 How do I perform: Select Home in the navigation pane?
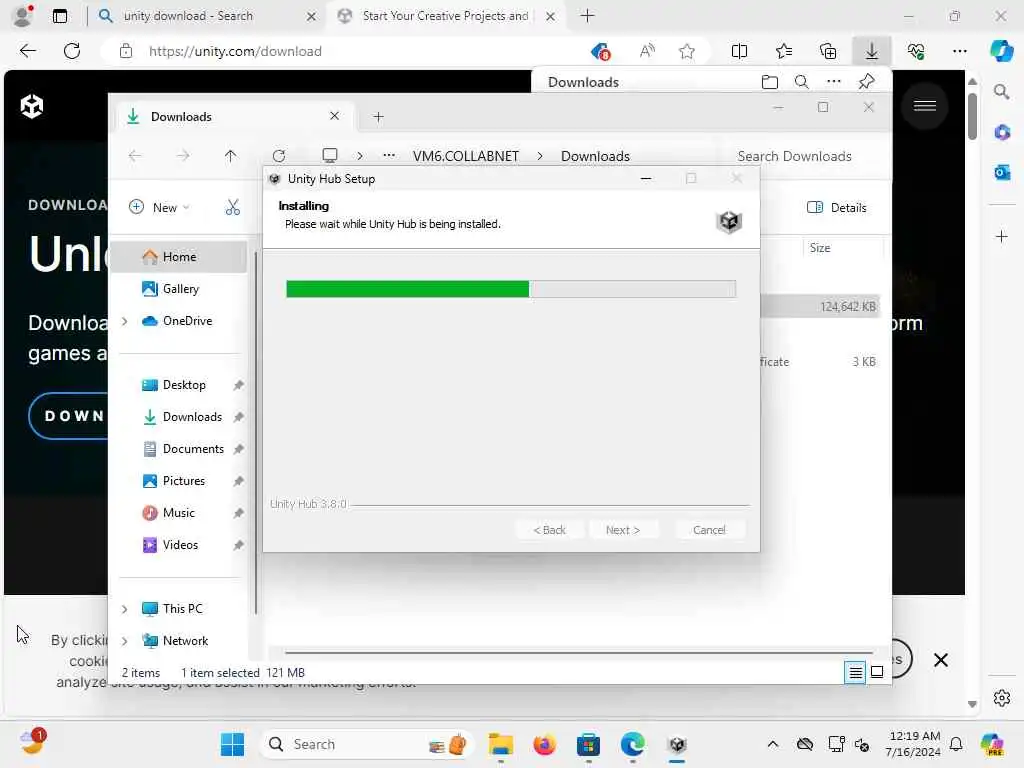point(178,257)
